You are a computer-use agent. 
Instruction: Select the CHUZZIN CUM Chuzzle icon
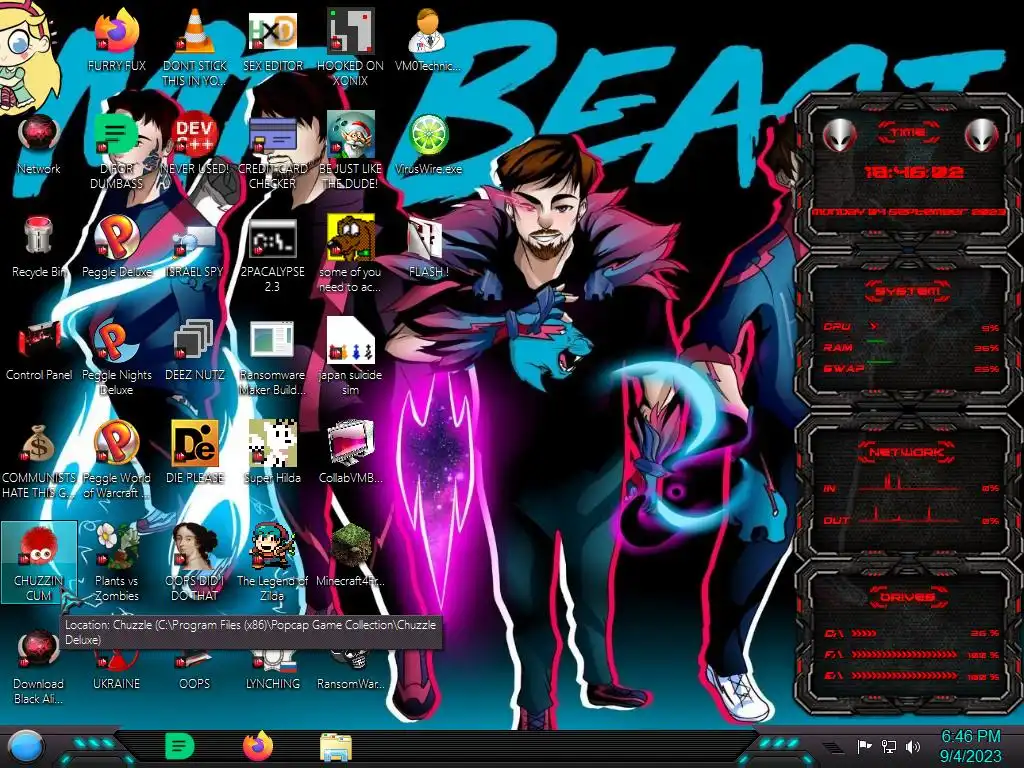coord(39,563)
